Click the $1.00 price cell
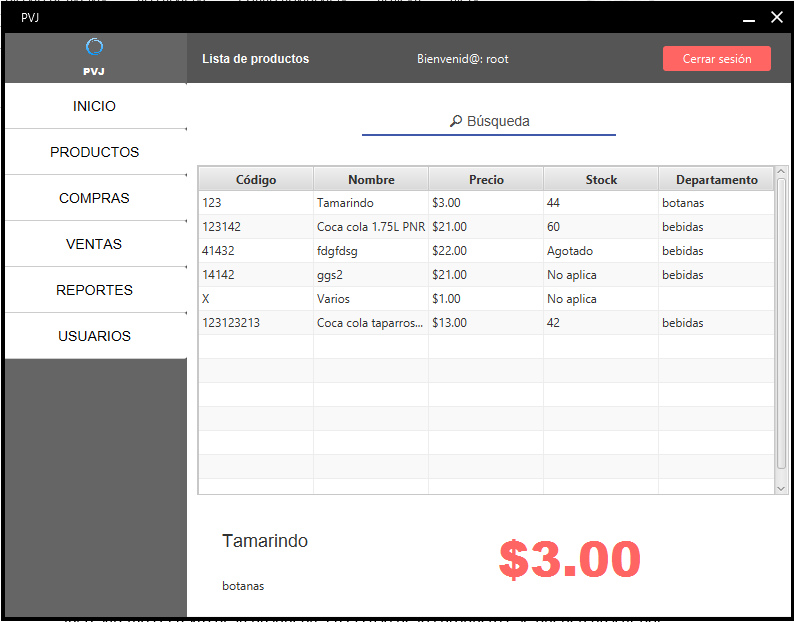Image resolution: width=794 pixels, height=622 pixels. 486,298
